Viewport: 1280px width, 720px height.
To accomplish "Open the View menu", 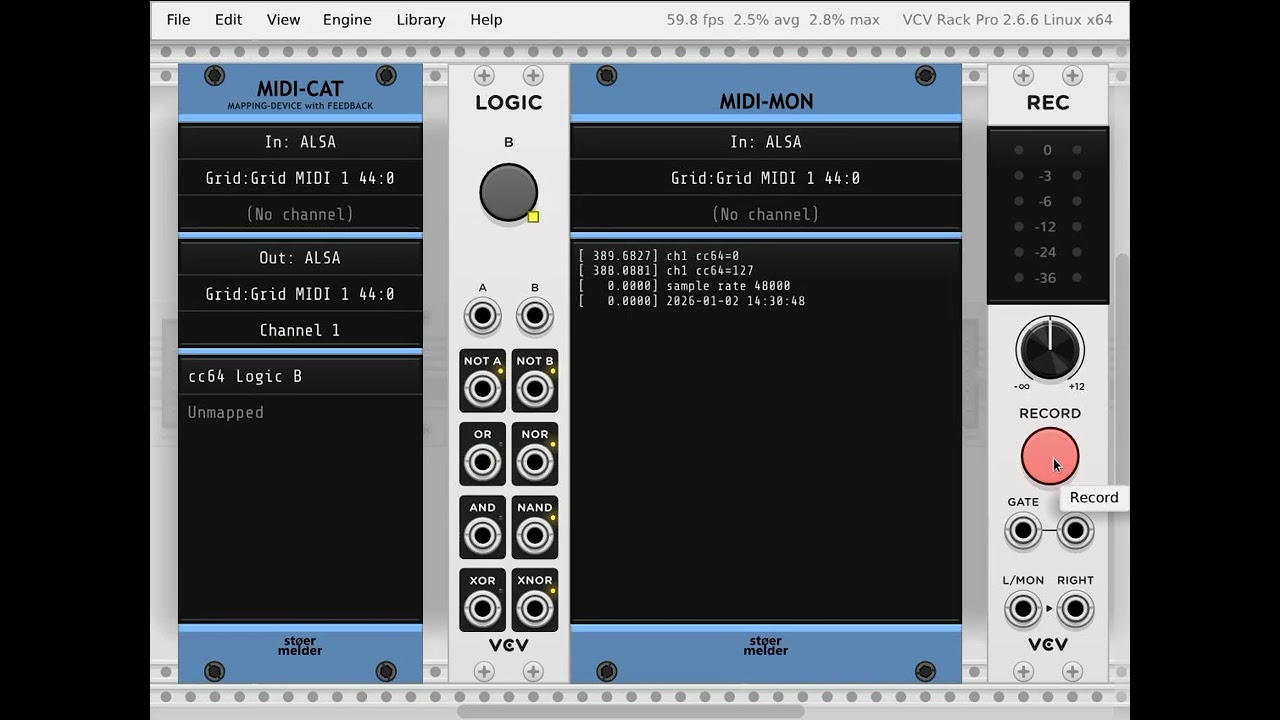I will click(x=283, y=20).
